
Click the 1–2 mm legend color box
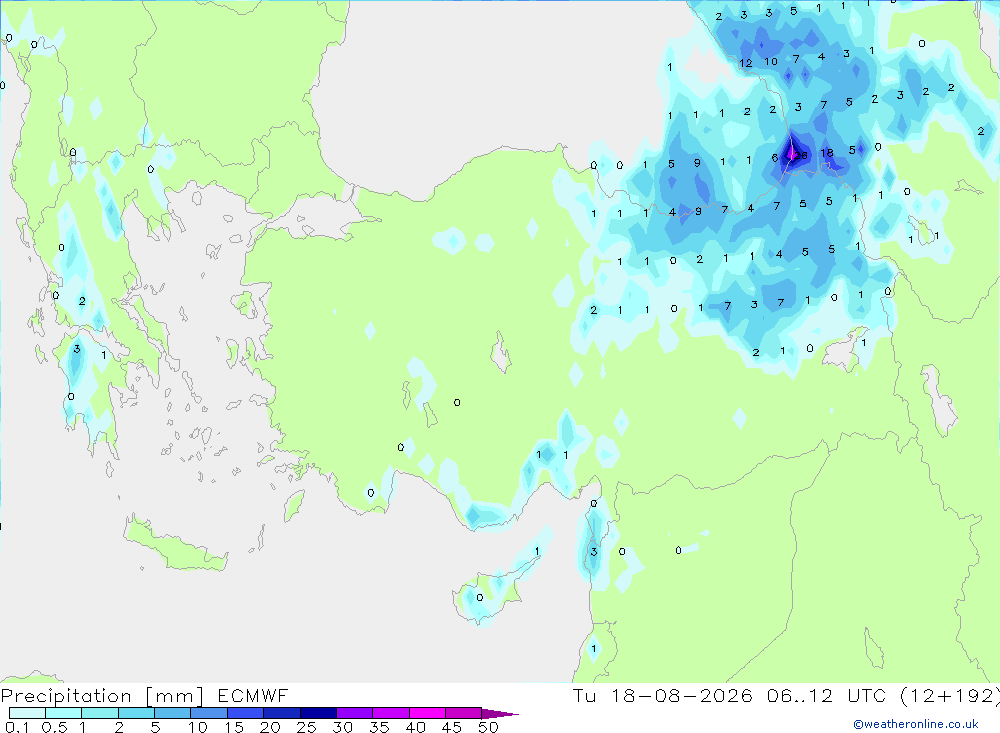pyautogui.click(x=100, y=713)
